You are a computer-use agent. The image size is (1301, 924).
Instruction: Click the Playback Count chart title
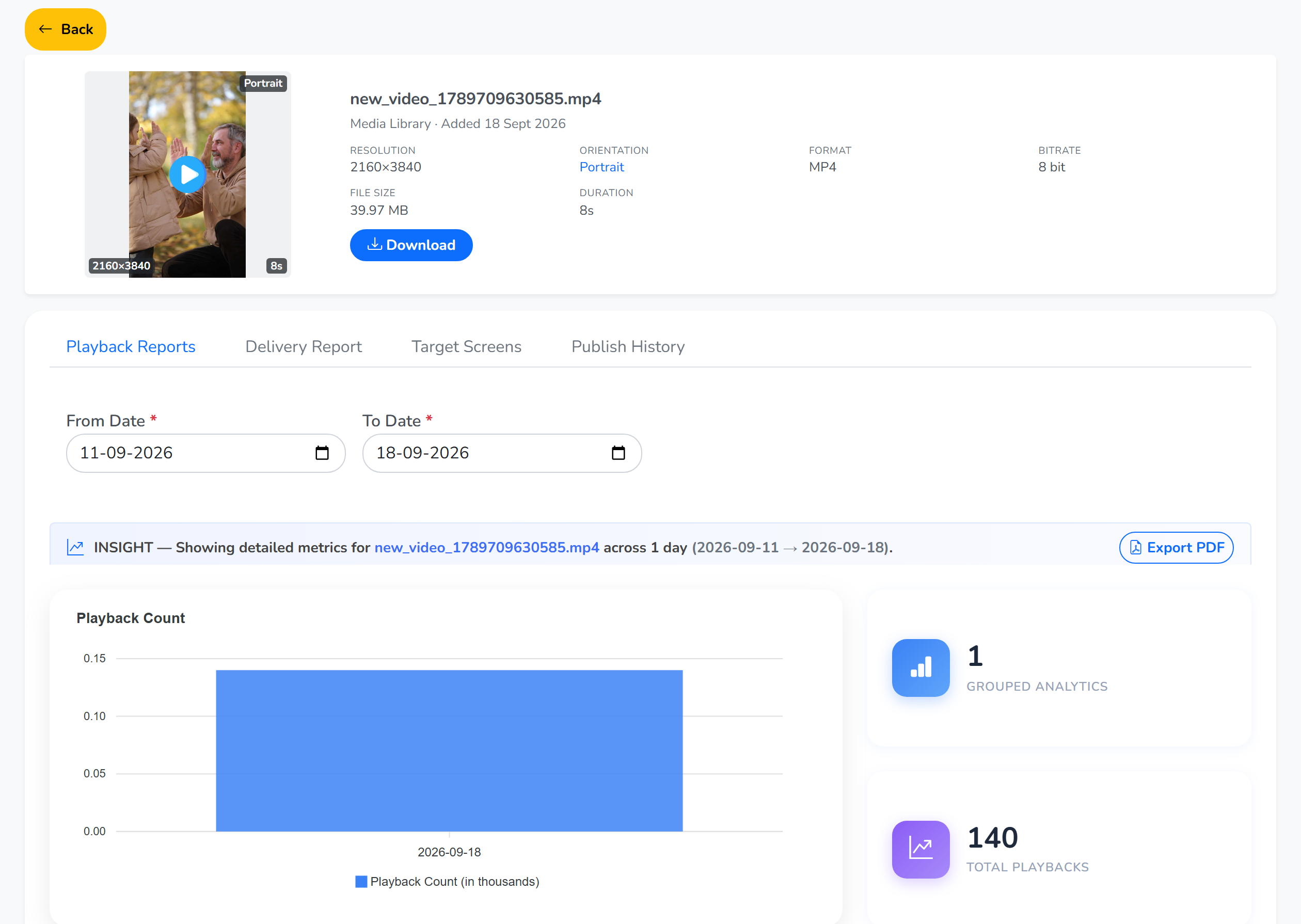point(131,618)
